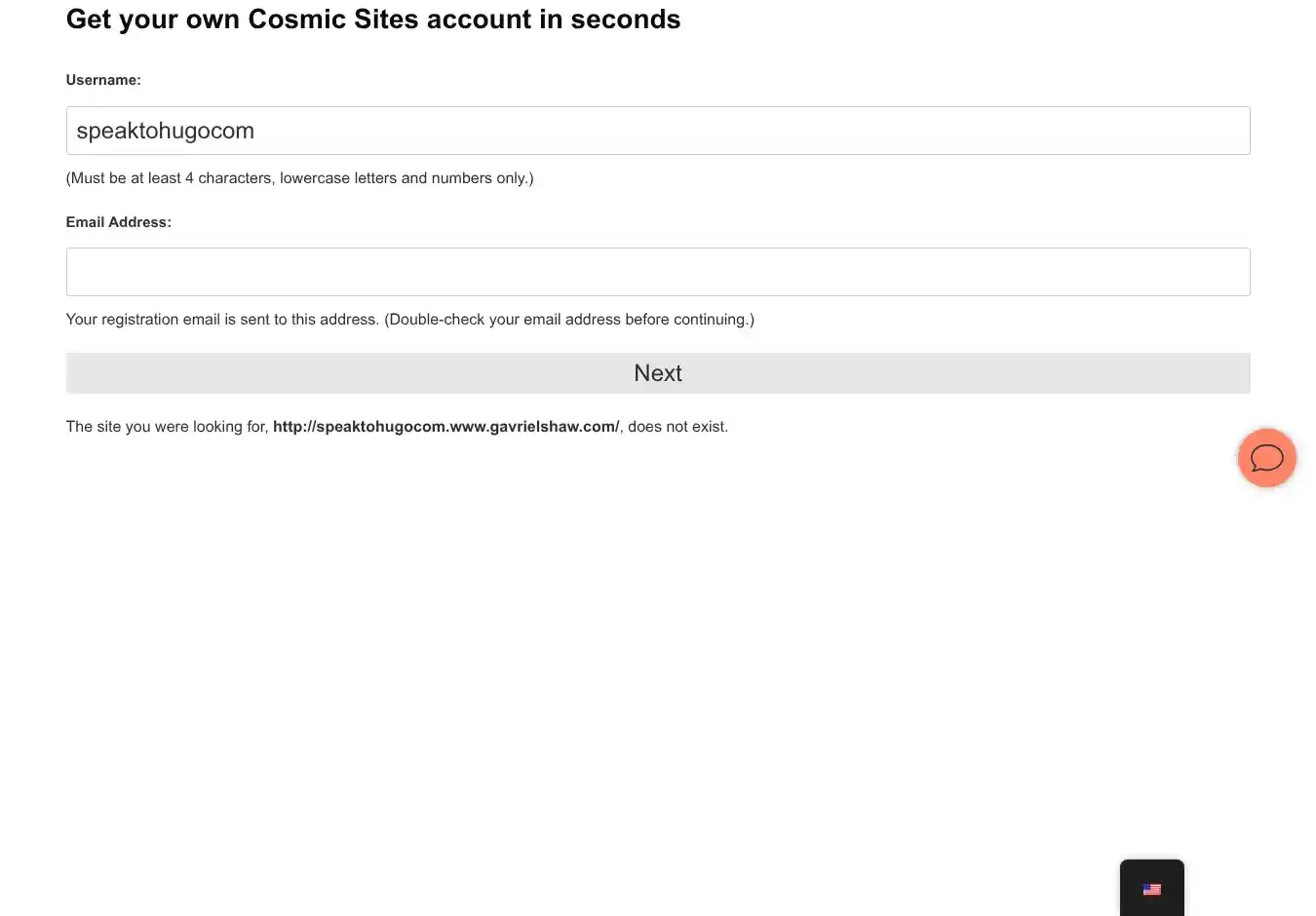This screenshot has width=1316, height=916.
Task: Click into the Email Address field
Action: tap(657, 272)
